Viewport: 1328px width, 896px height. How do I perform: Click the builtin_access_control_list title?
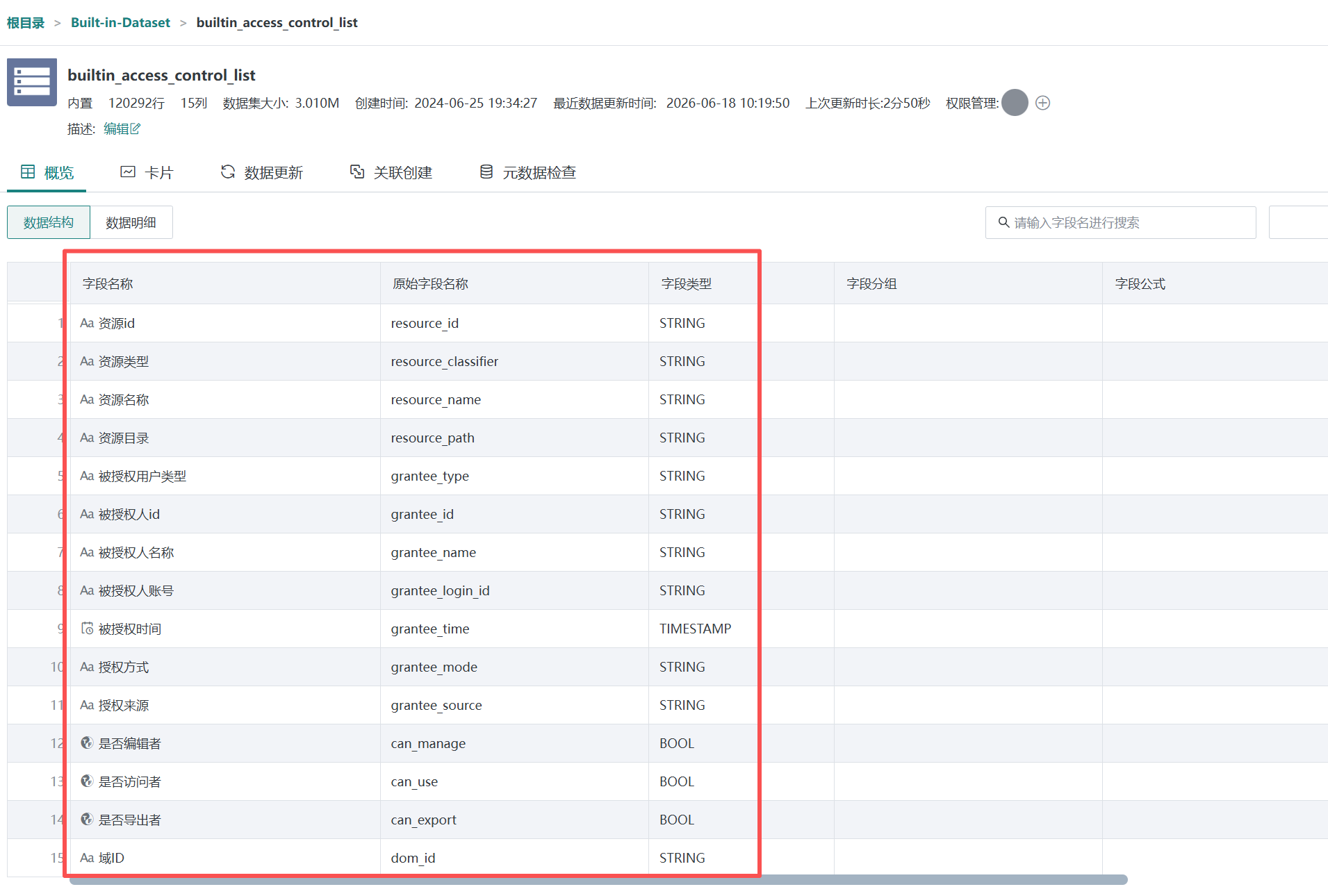click(x=161, y=75)
